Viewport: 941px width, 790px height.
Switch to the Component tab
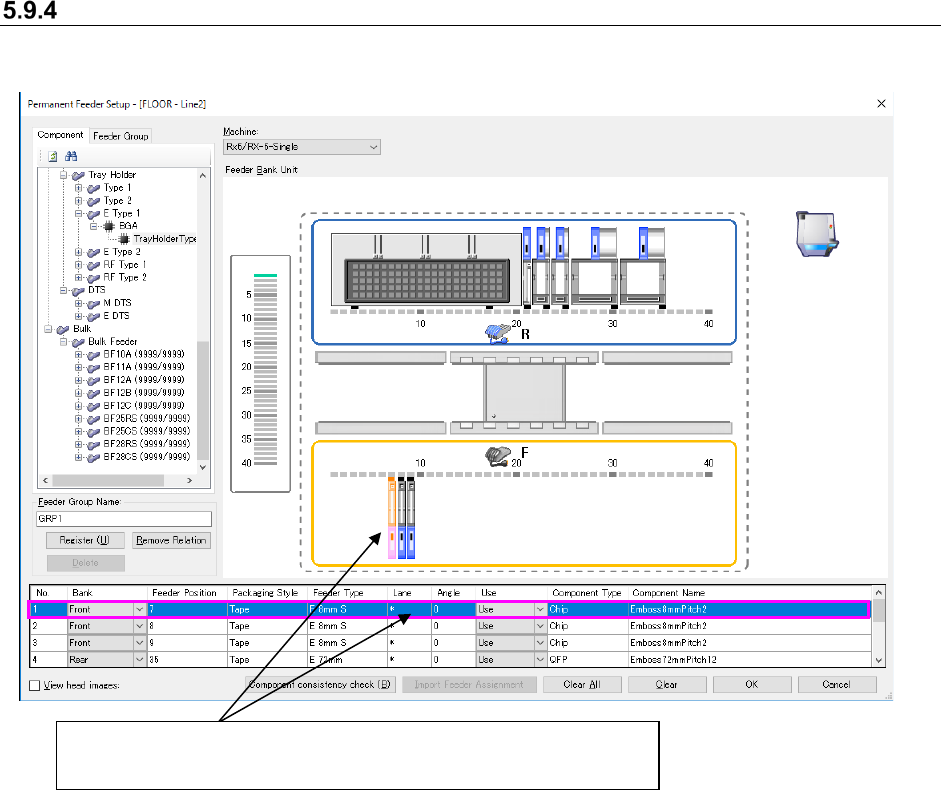point(60,135)
